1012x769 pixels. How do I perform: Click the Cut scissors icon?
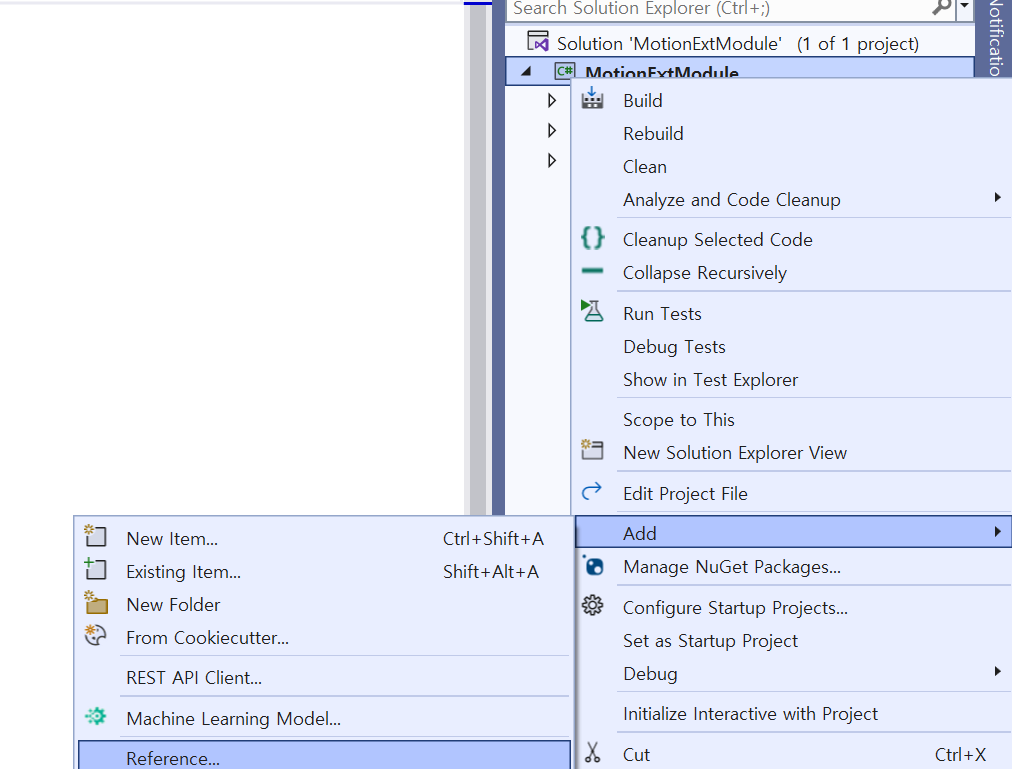592,753
